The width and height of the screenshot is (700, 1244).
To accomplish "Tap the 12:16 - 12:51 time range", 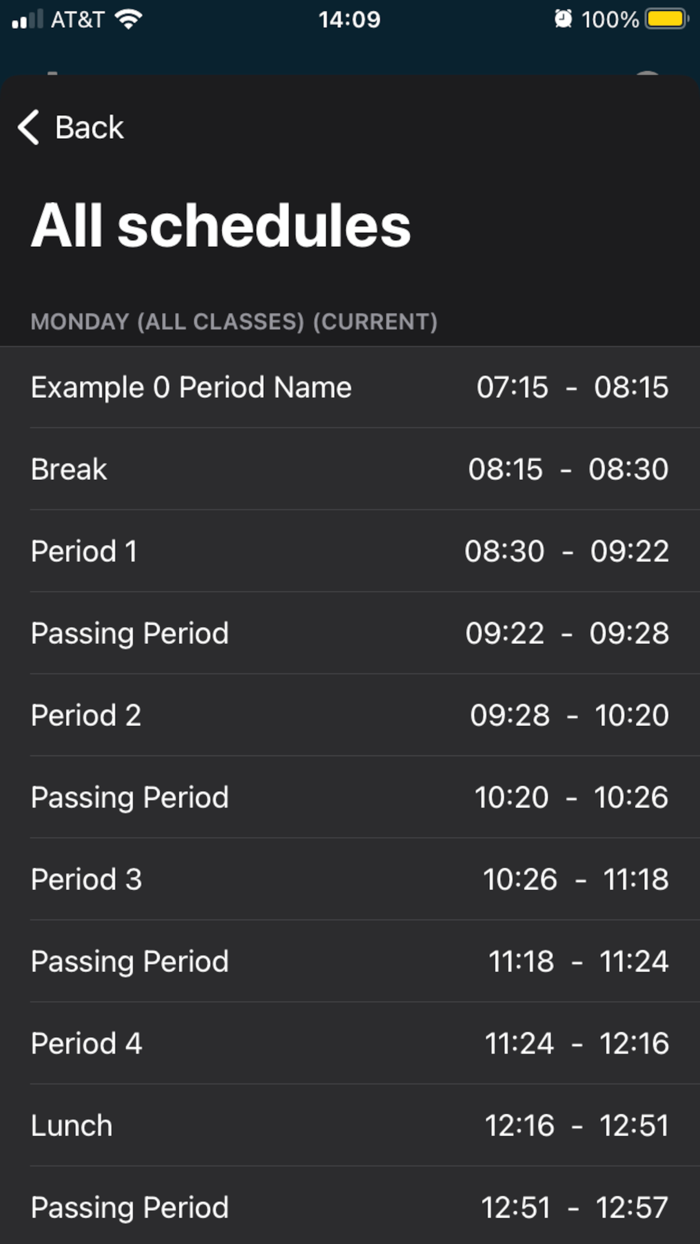I will pyautogui.click(x=575, y=1125).
